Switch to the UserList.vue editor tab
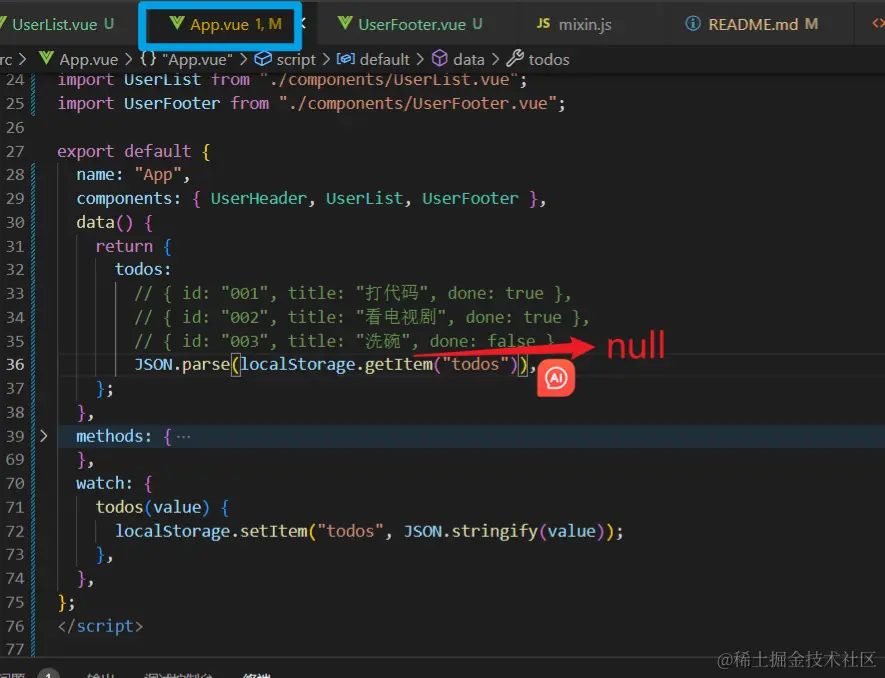 point(56,24)
